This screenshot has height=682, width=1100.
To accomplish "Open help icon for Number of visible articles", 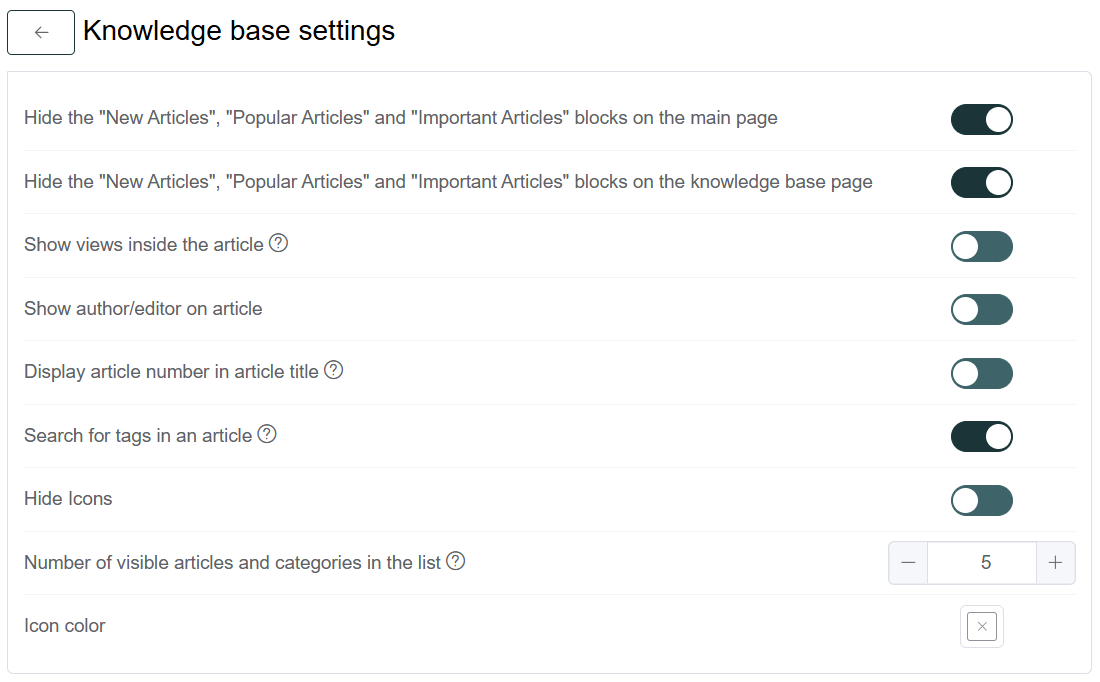I will pyautogui.click(x=455, y=561).
